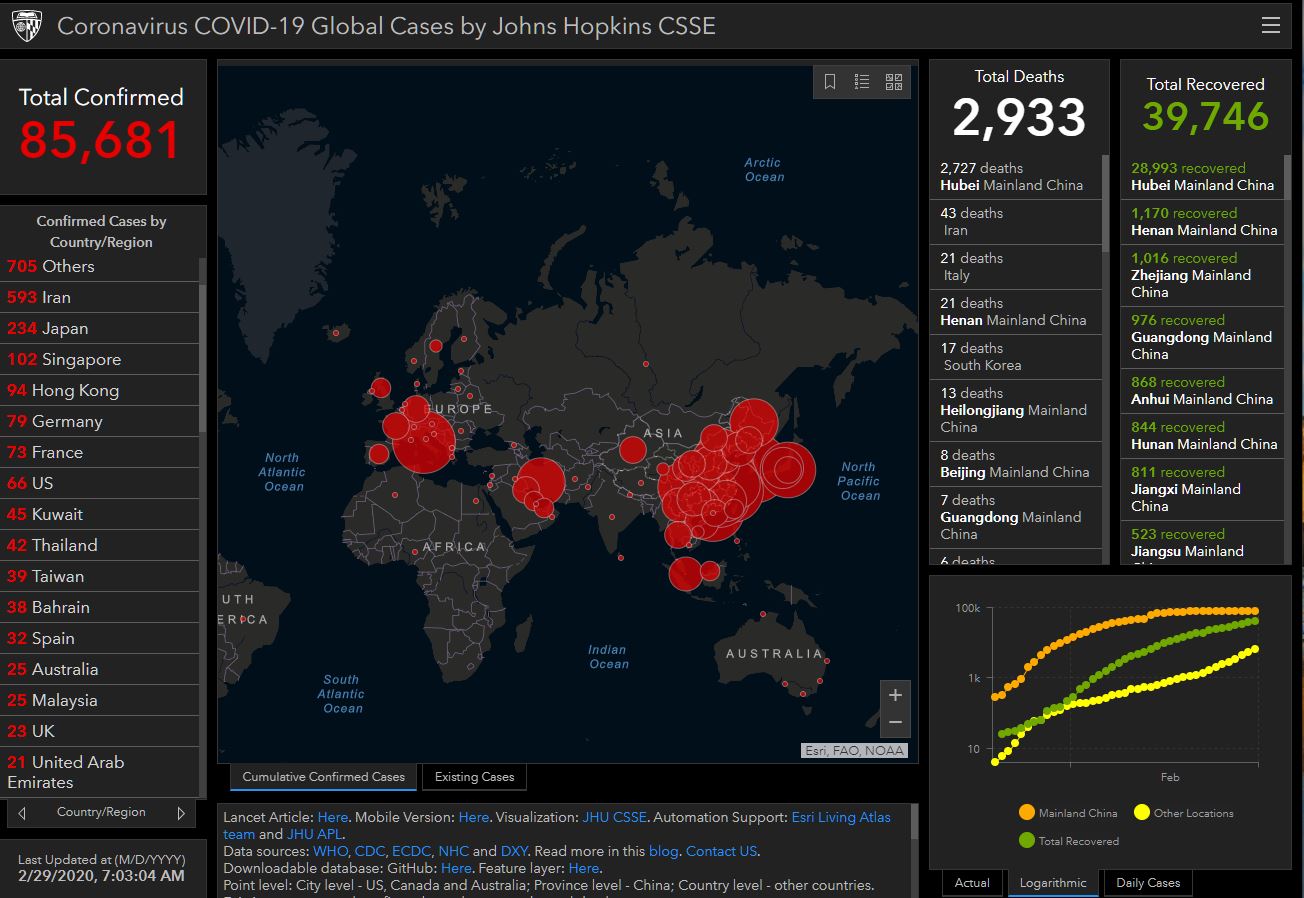Select Bahrain in the country list
The width and height of the screenshot is (1304, 898).
click(x=100, y=607)
